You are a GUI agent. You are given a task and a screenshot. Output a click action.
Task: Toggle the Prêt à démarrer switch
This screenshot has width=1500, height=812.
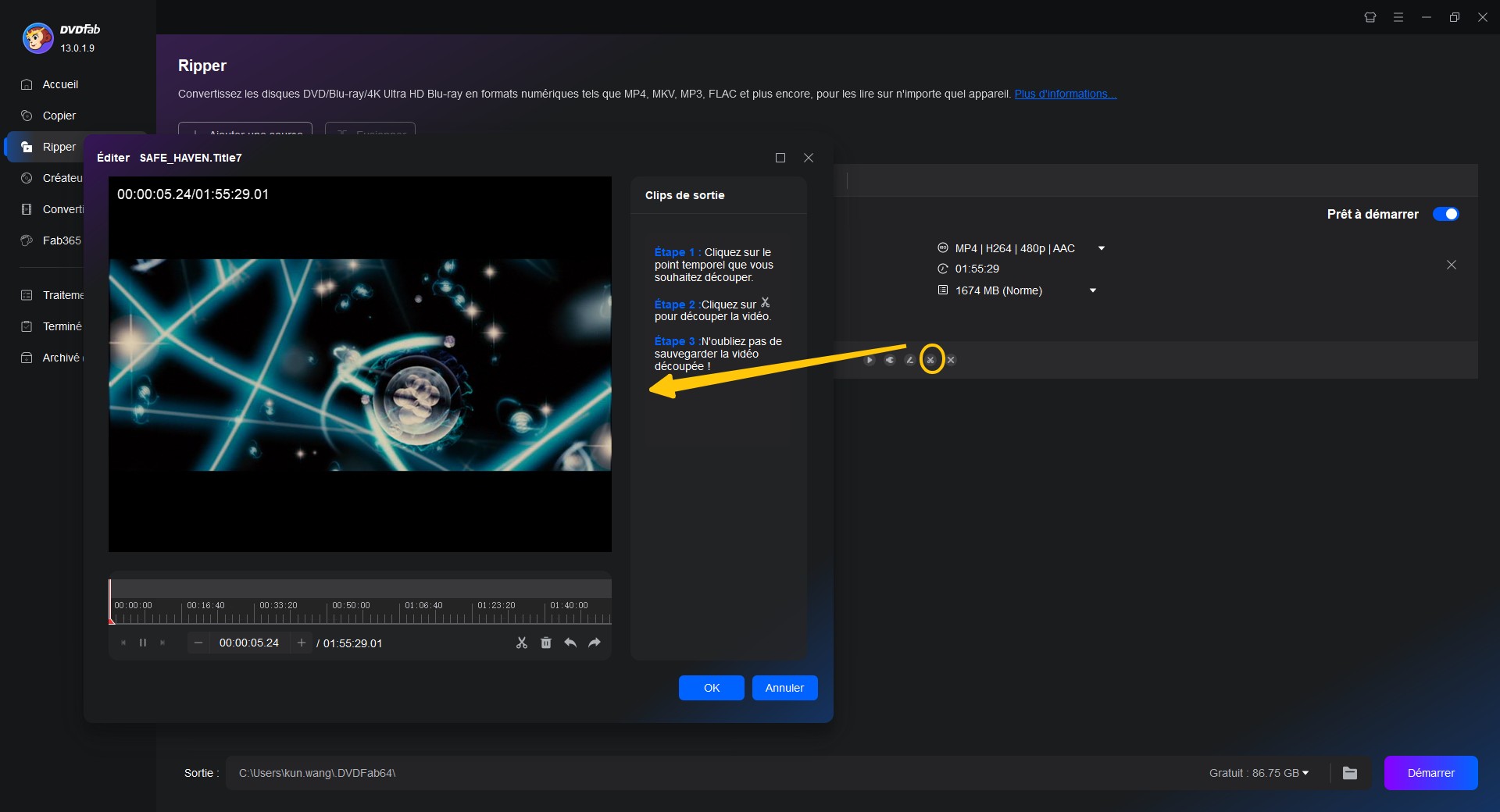[1445, 214]
